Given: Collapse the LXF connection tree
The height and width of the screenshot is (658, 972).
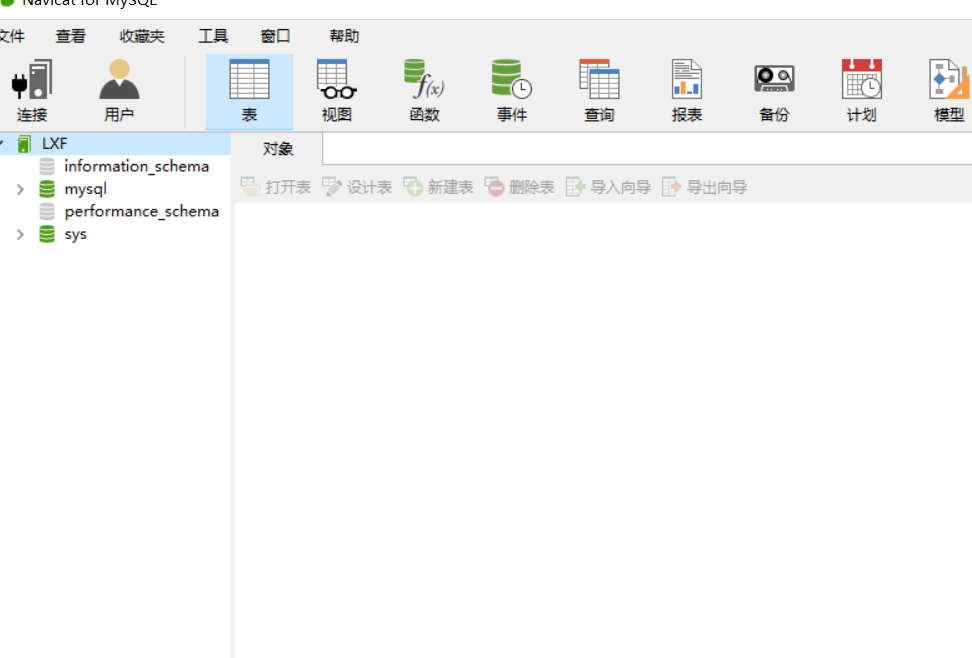Looking at the screenshot, I should (x=2, y=144).
